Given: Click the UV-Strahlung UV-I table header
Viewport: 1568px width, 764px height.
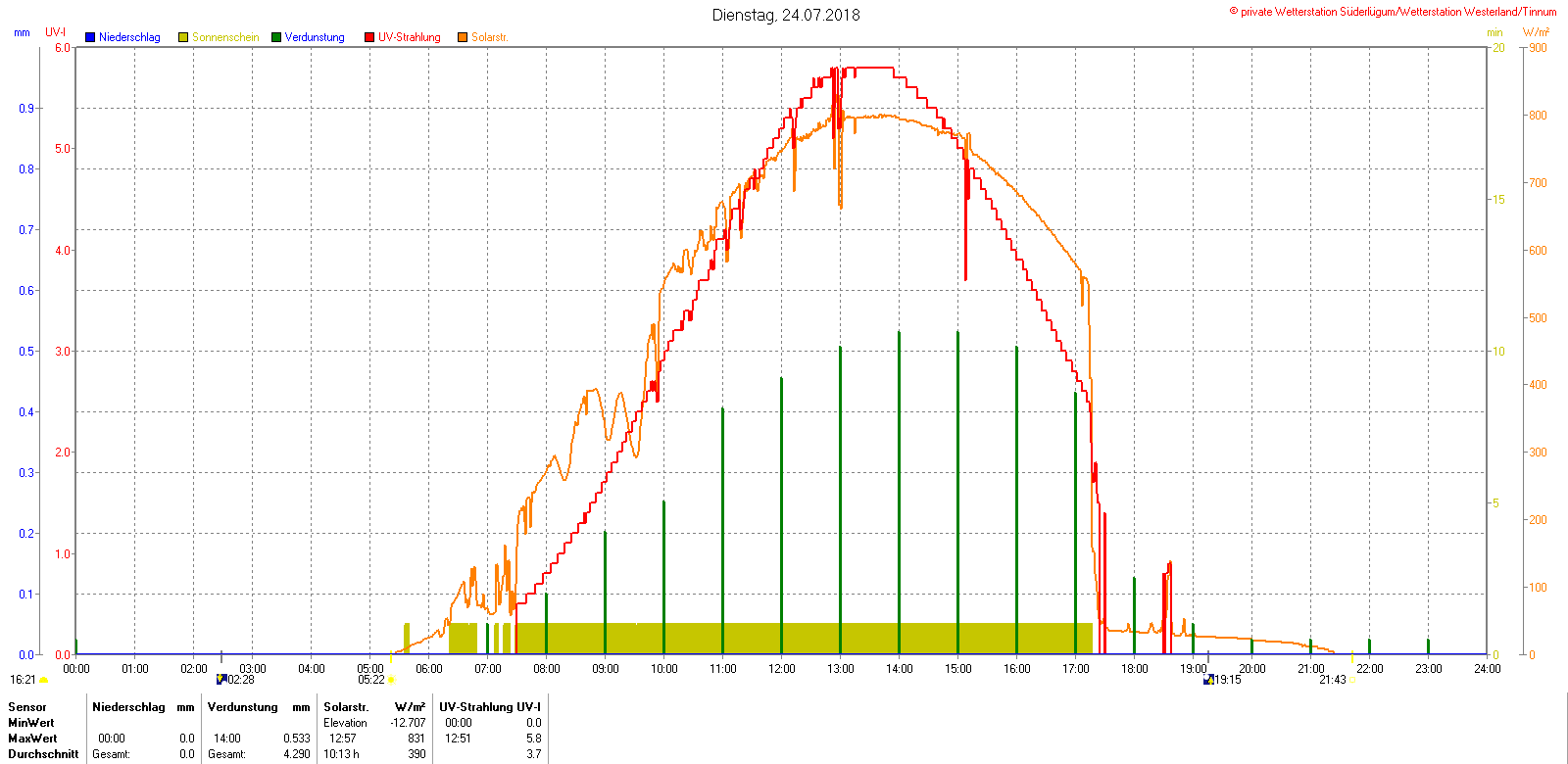Looking at the screenshot, I should [490, 707].
